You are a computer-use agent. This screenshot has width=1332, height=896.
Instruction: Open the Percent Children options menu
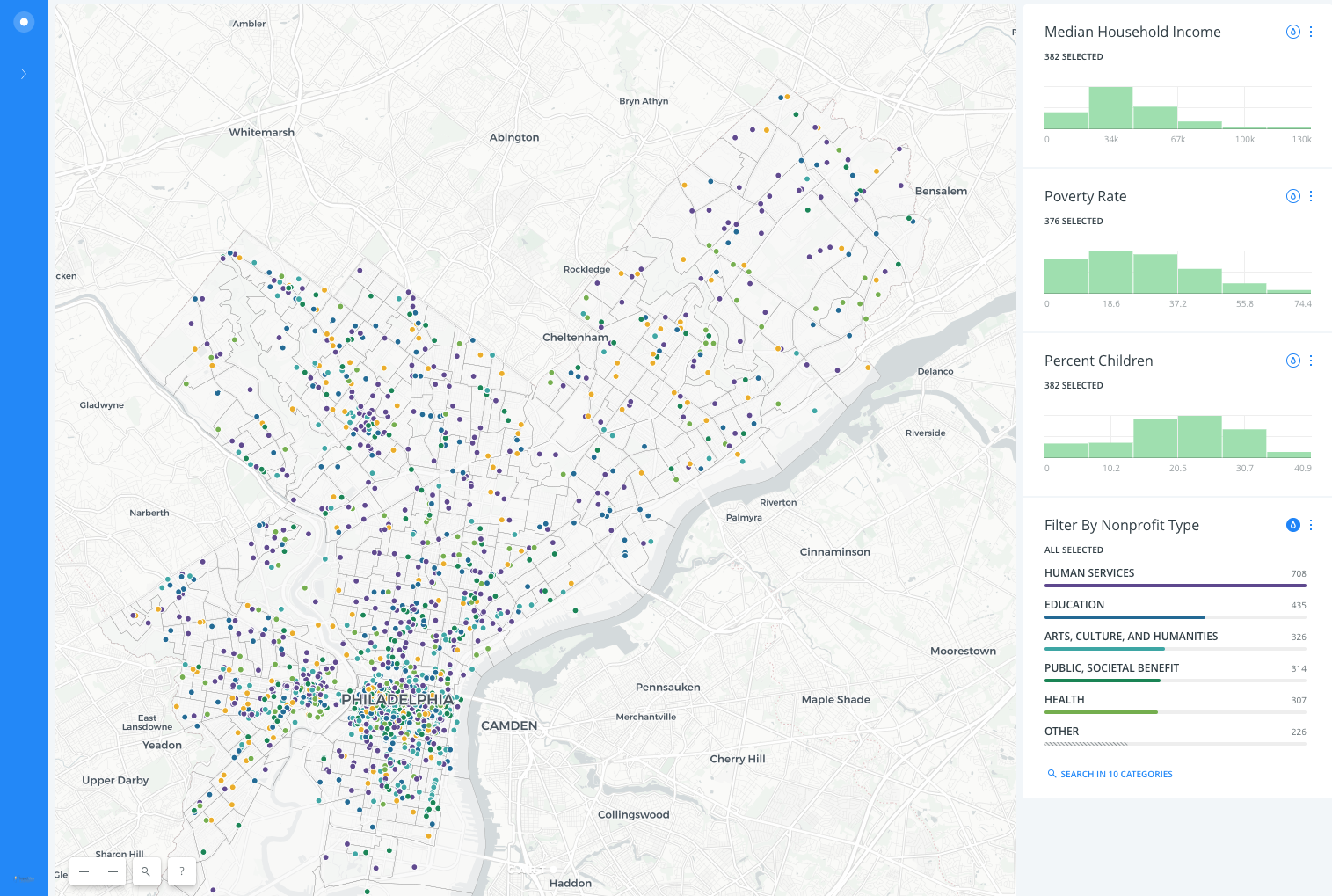(x=1311, y=360)
